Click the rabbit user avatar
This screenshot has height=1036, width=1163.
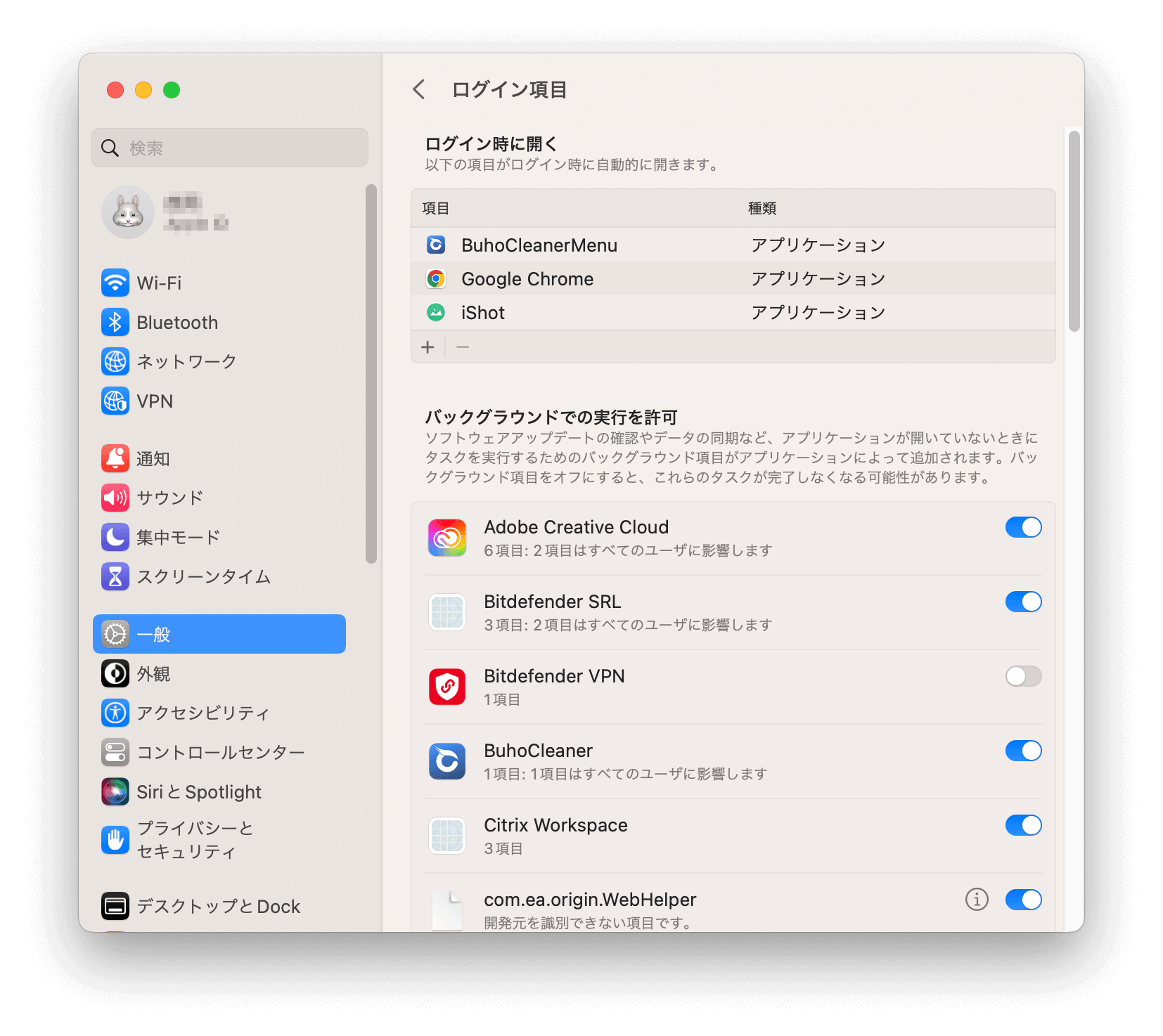coord(128,212)
